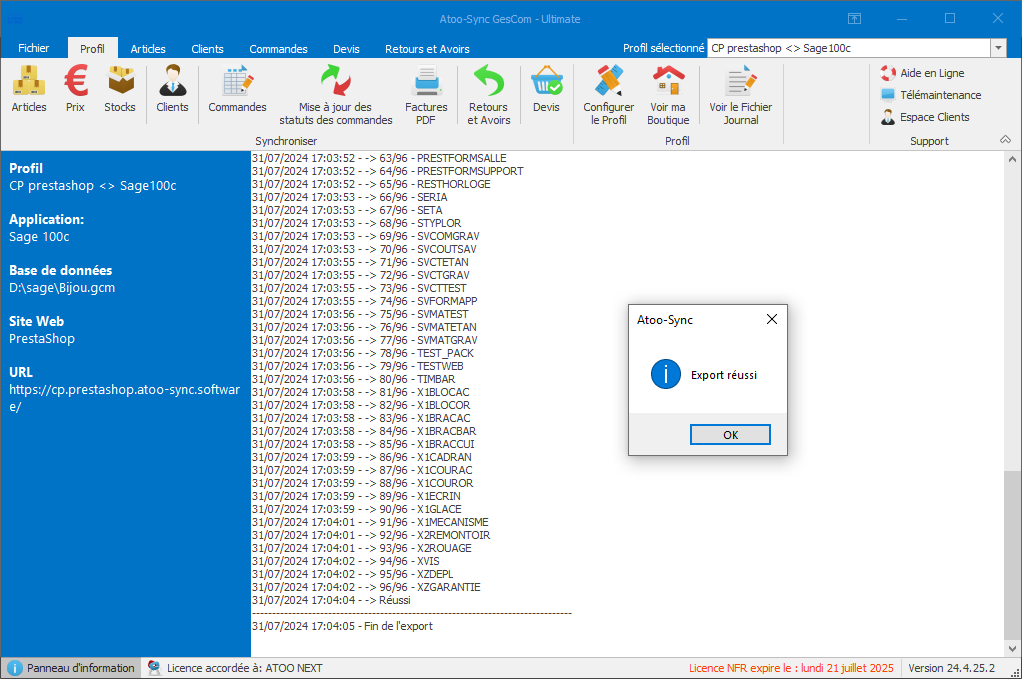Open the Devis tab

[x=346, y=48]
